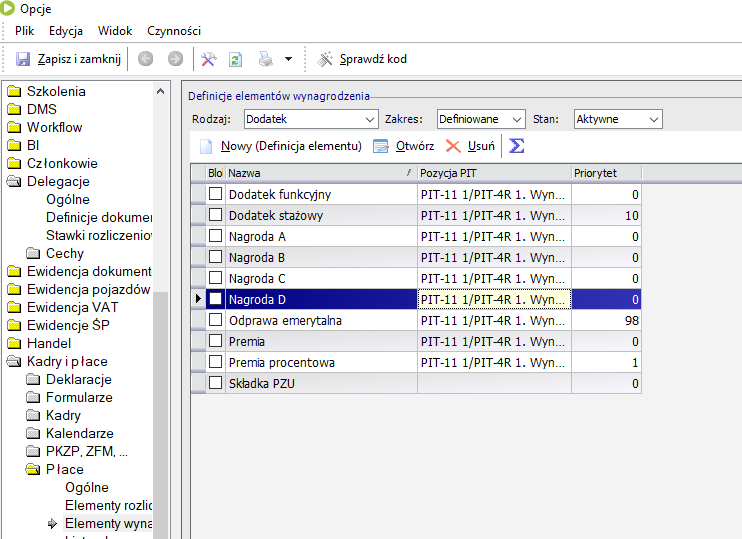Click the Nowy (Definicja elementu) page icon

pos(206,146)
